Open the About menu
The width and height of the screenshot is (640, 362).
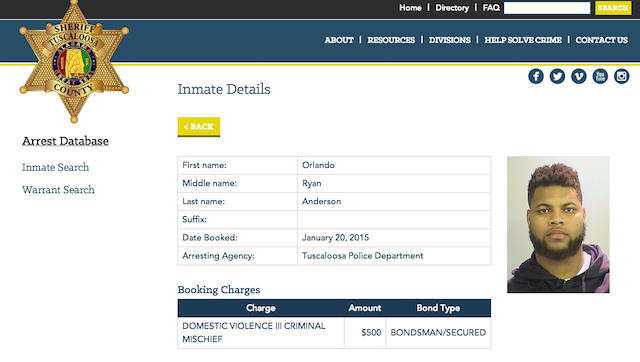pyautogui.click(x=339, y=40)
